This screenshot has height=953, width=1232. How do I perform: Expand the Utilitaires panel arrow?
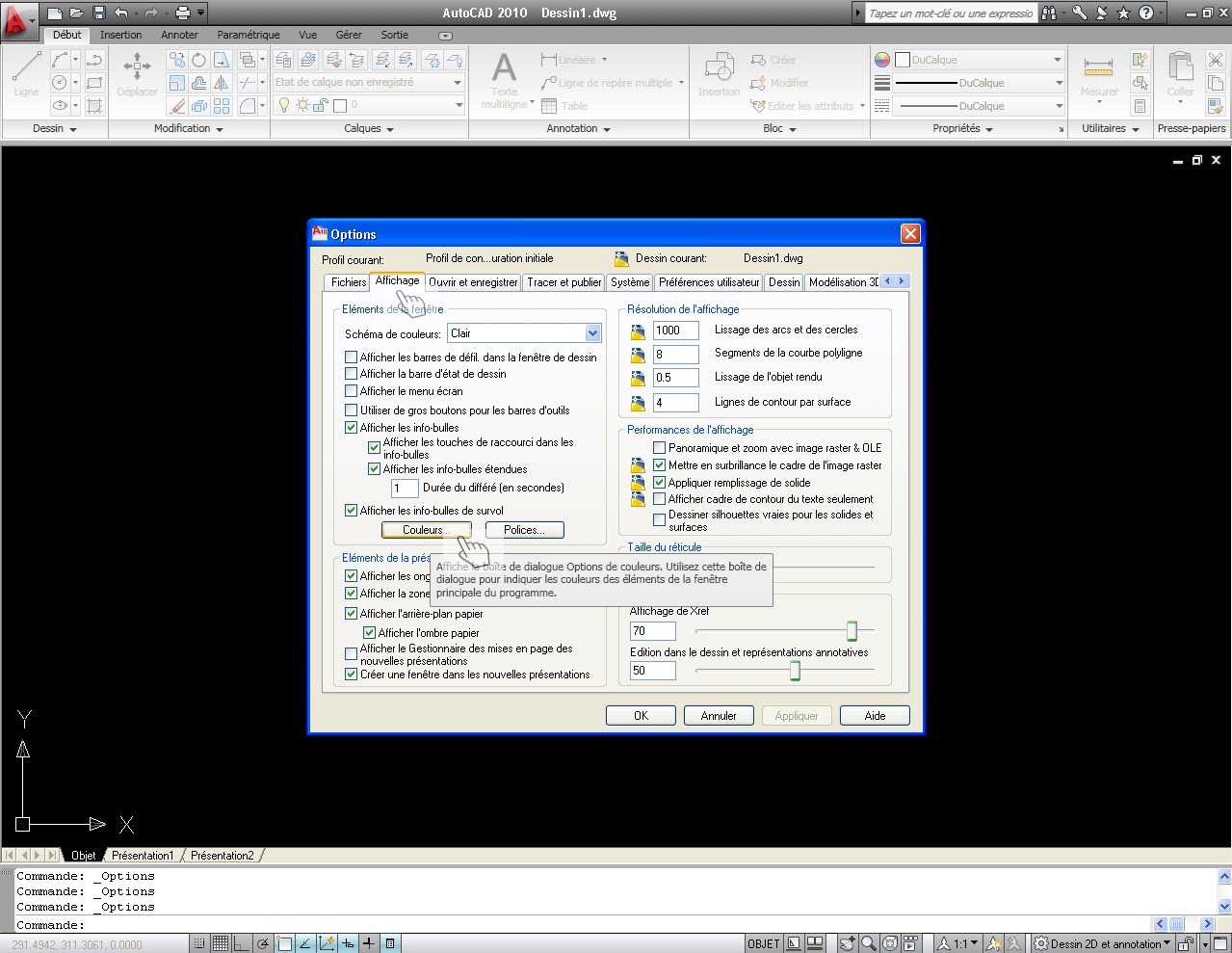point(1136,129)
